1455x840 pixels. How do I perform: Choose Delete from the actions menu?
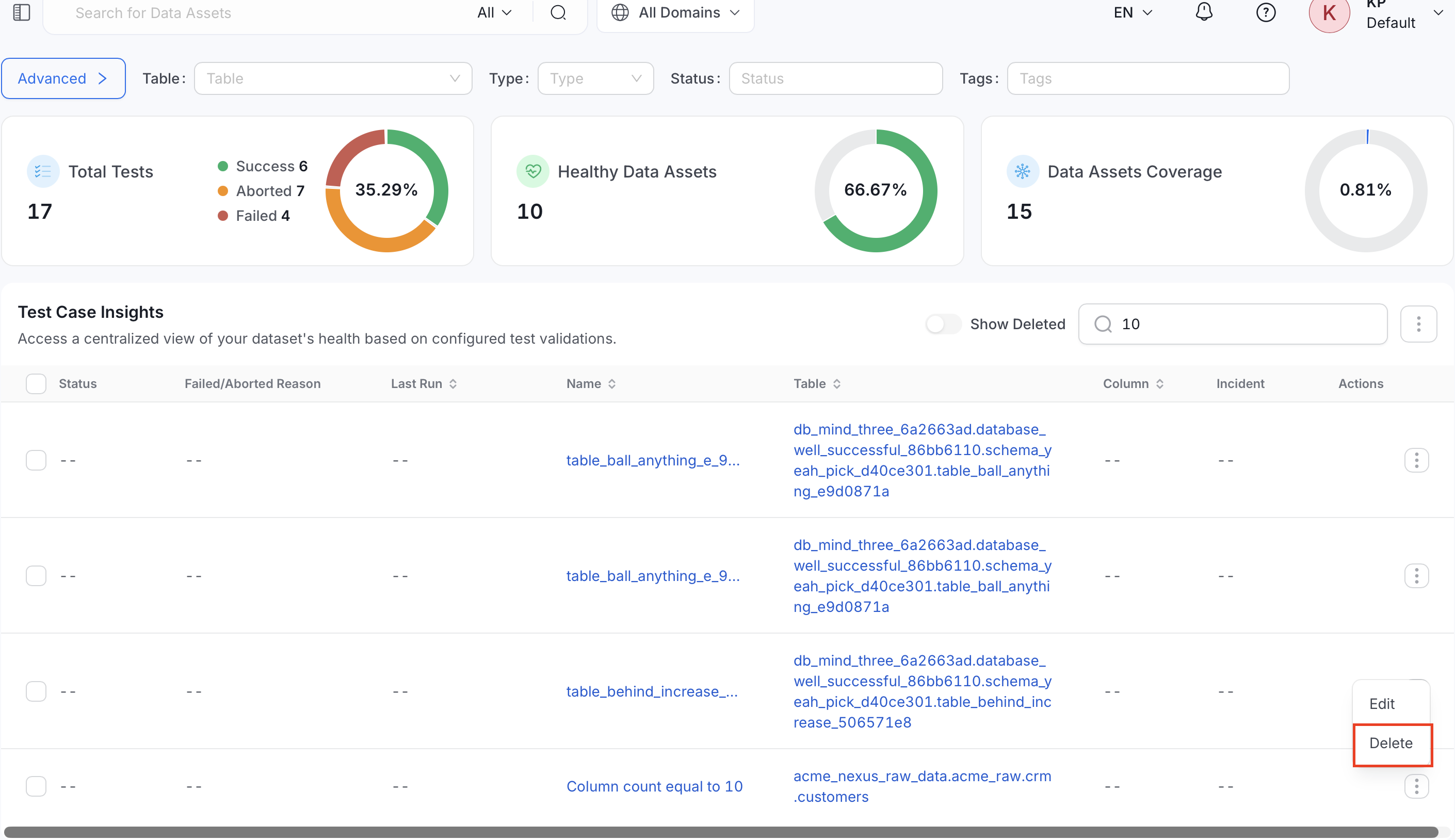(1392, 743)
